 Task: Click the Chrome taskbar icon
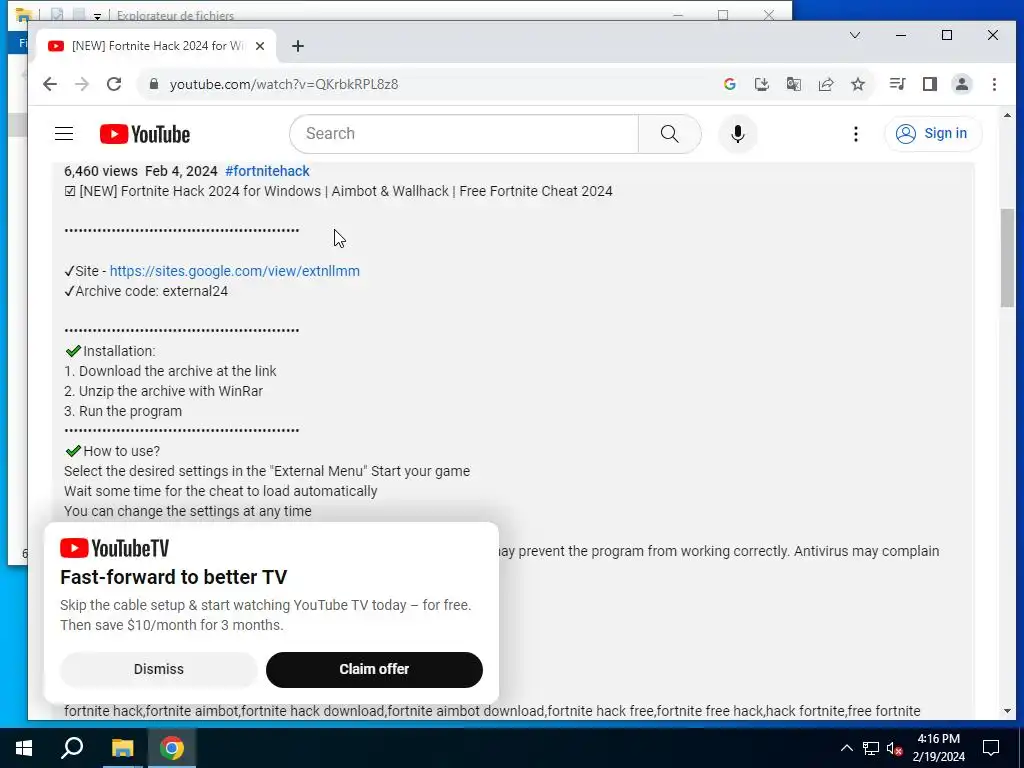(172, 748)
